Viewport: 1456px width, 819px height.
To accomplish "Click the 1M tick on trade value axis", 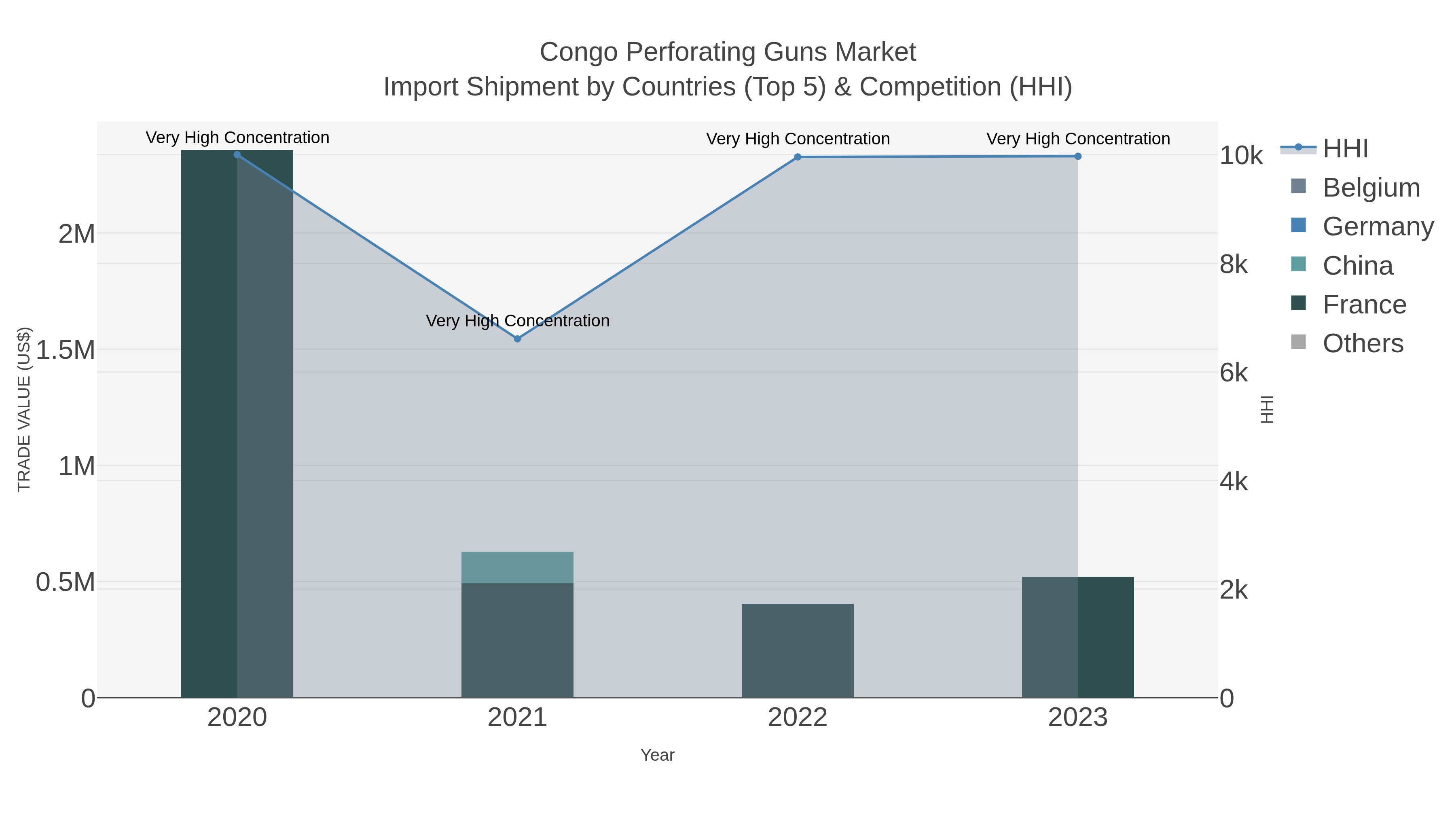I will tap(77, 466).
